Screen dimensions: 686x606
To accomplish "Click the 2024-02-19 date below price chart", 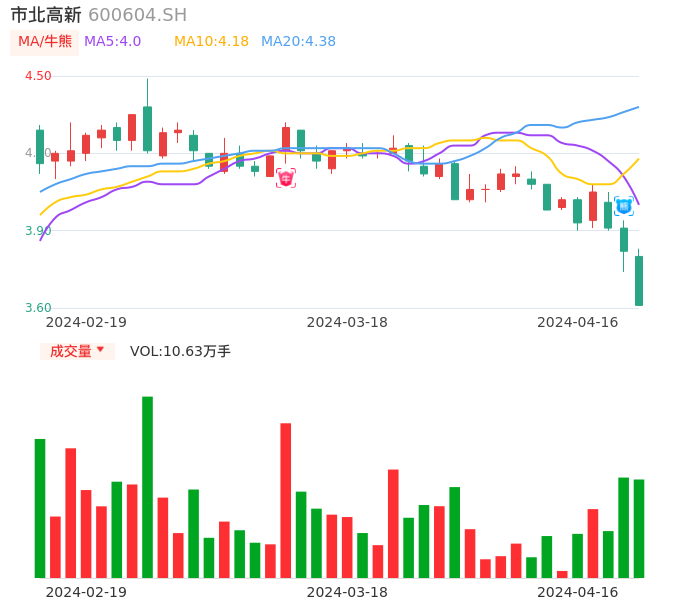I will coord(86,322).
